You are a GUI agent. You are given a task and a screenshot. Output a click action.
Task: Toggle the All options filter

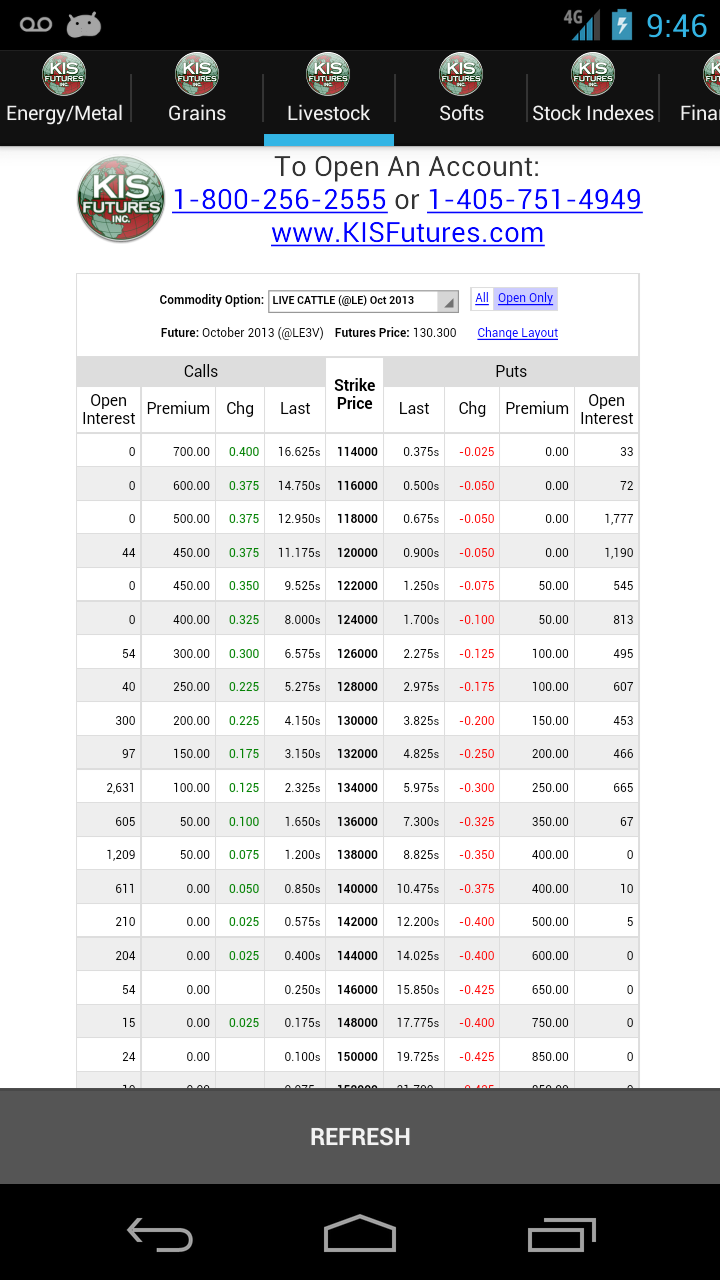(482, 298)
